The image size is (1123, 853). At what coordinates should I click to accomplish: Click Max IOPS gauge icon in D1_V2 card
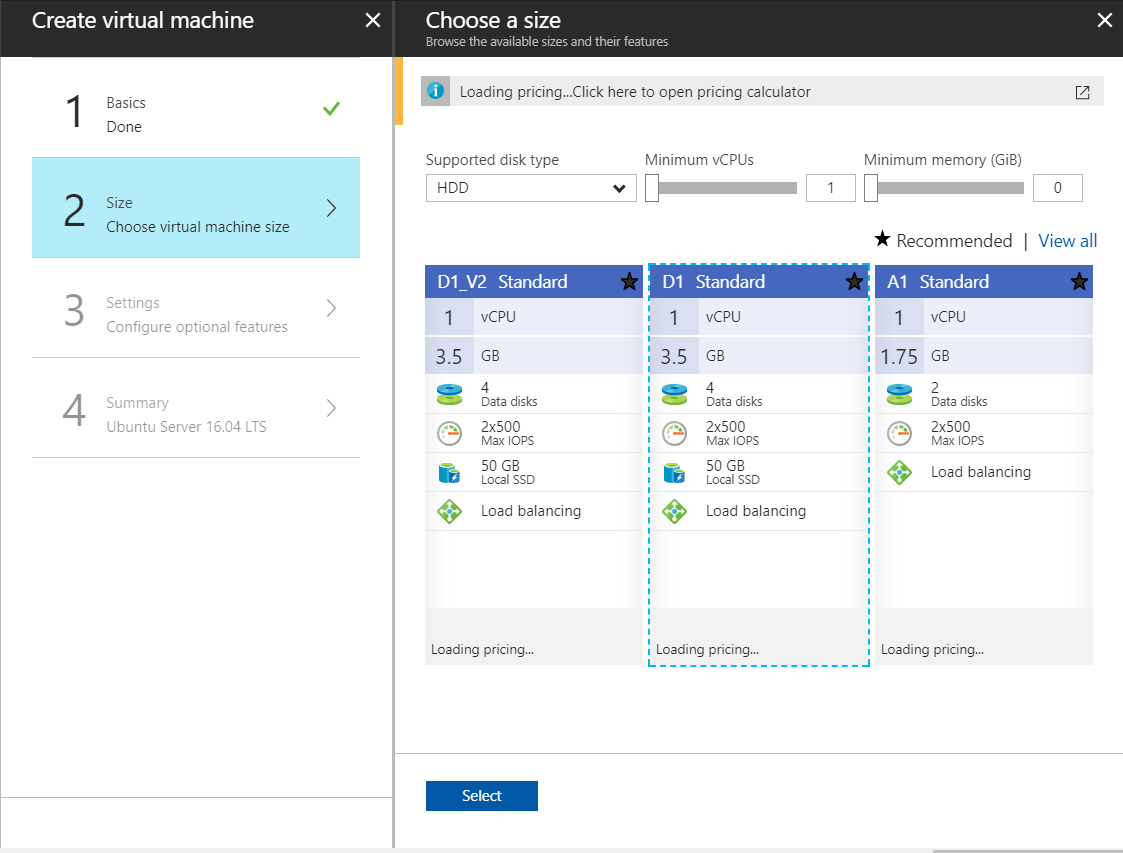(449, 433)
